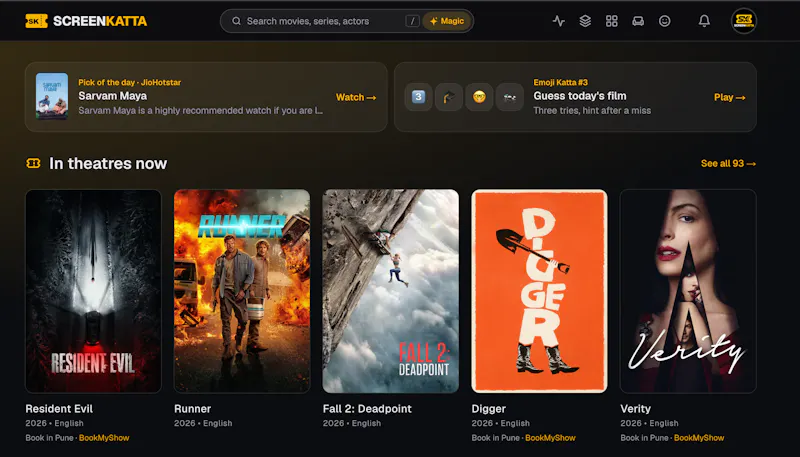The width and height of the screenshot is (800, 457).
Task: Click the nerd face emoji tile
Action: [x=479, y=97]
